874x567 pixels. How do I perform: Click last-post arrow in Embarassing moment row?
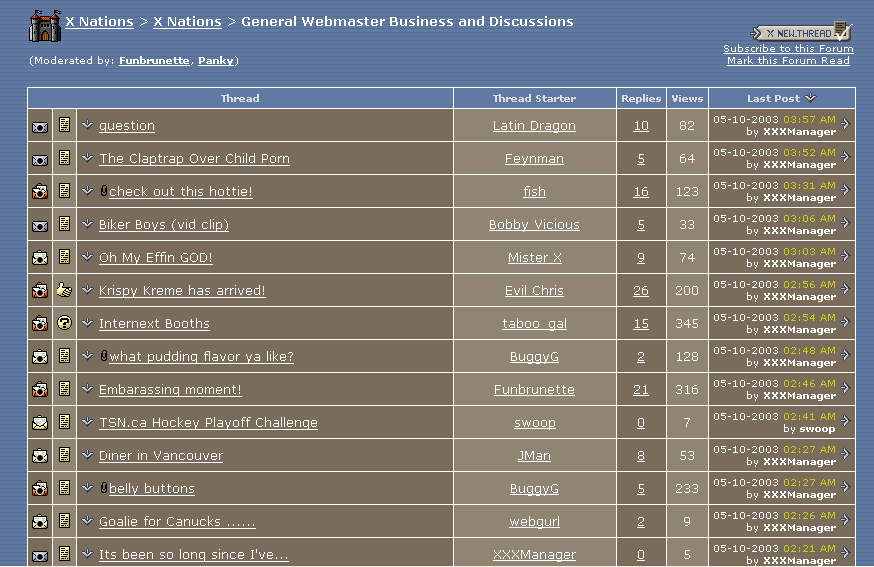[x=845, y=389]
